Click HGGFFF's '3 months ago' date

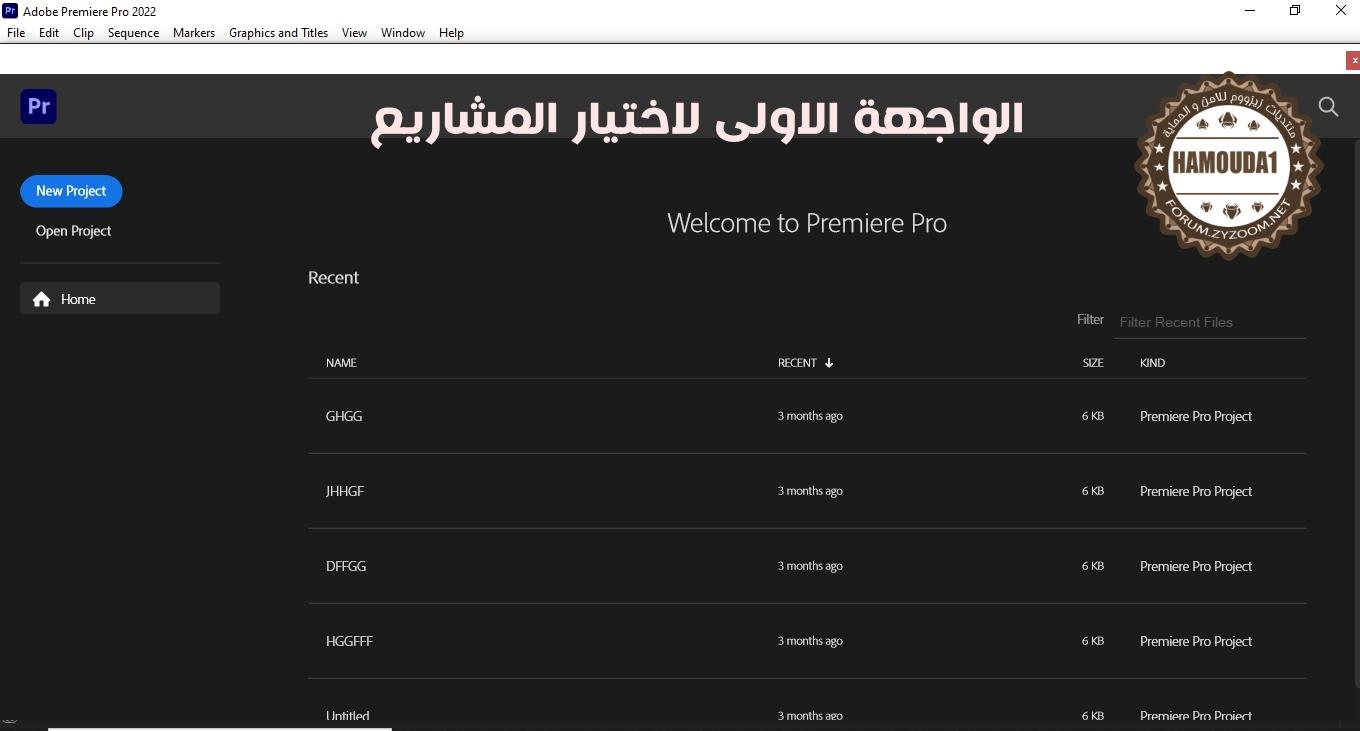click(810, 641)
